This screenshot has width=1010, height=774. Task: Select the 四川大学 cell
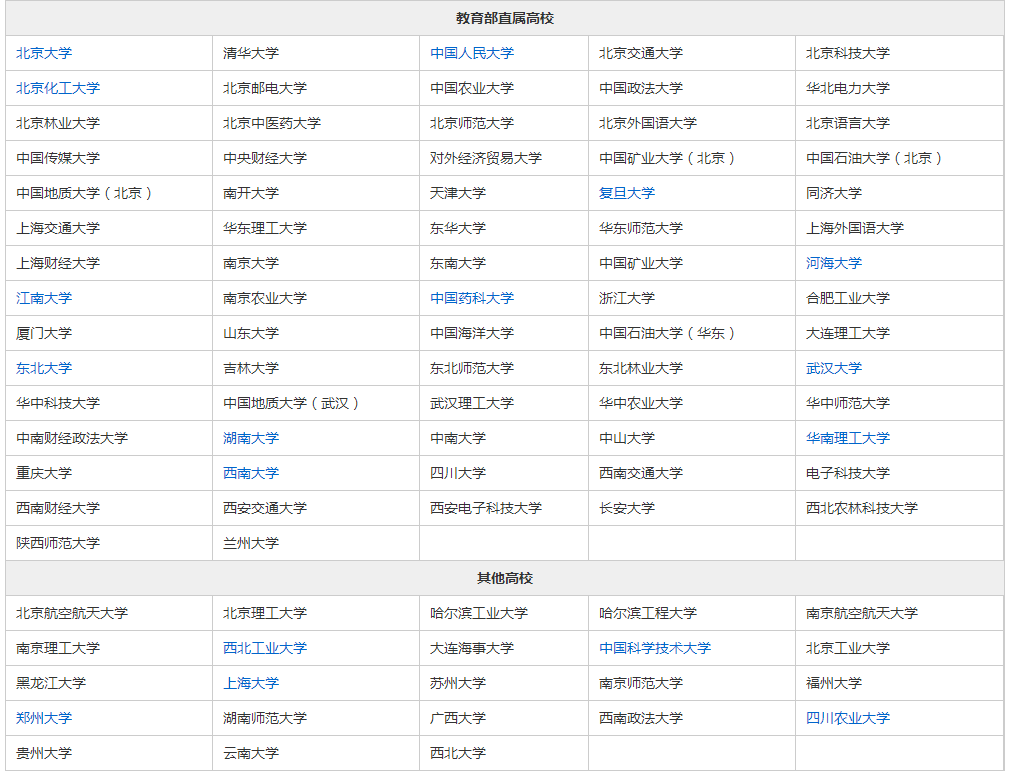coord(504,473)
